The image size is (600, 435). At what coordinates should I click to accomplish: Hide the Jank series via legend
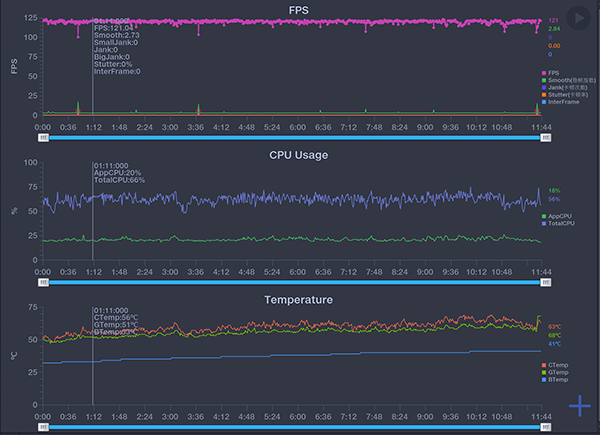tap(563, 87)
